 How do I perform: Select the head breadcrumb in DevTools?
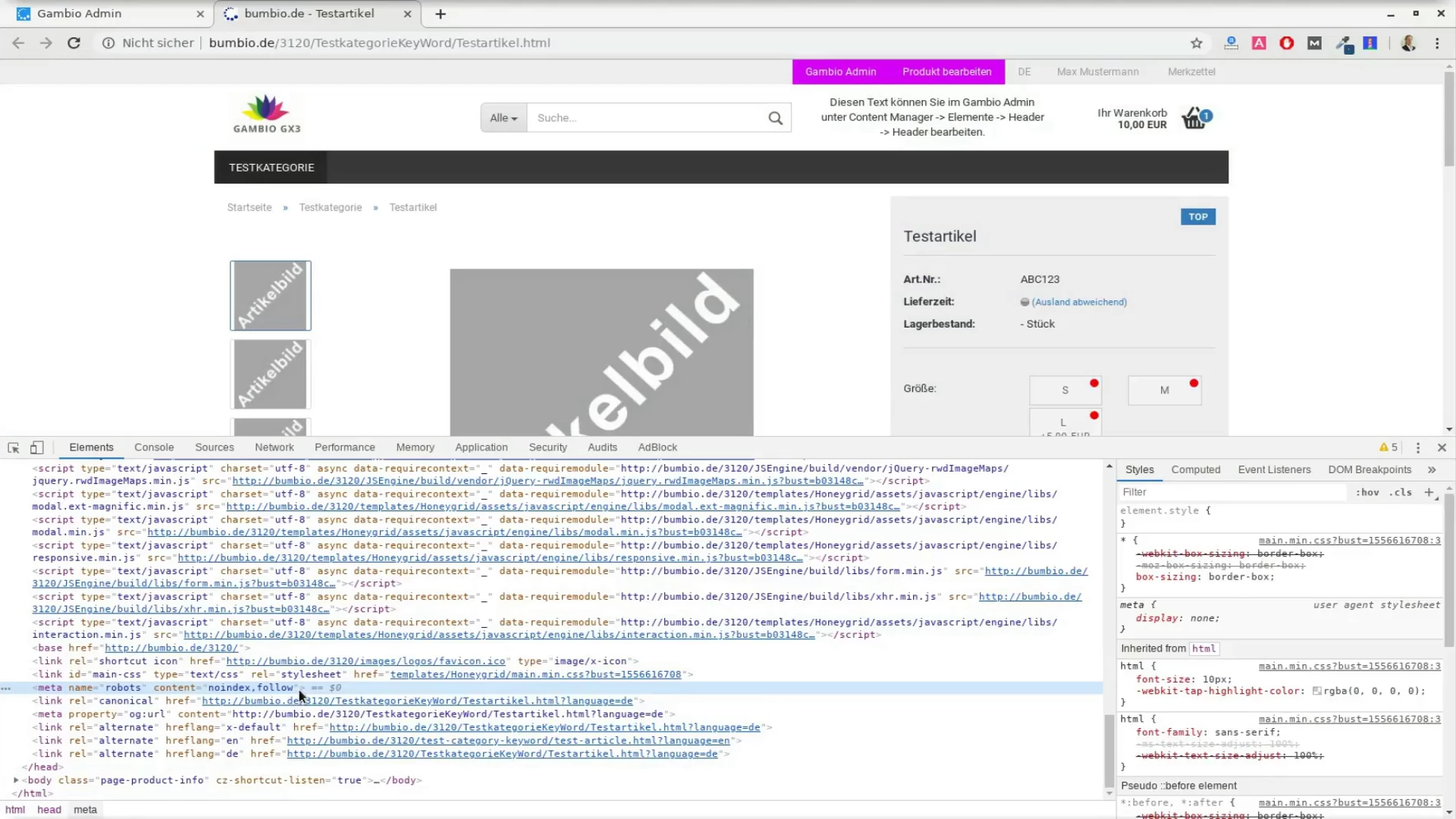[x=49, y=810]
